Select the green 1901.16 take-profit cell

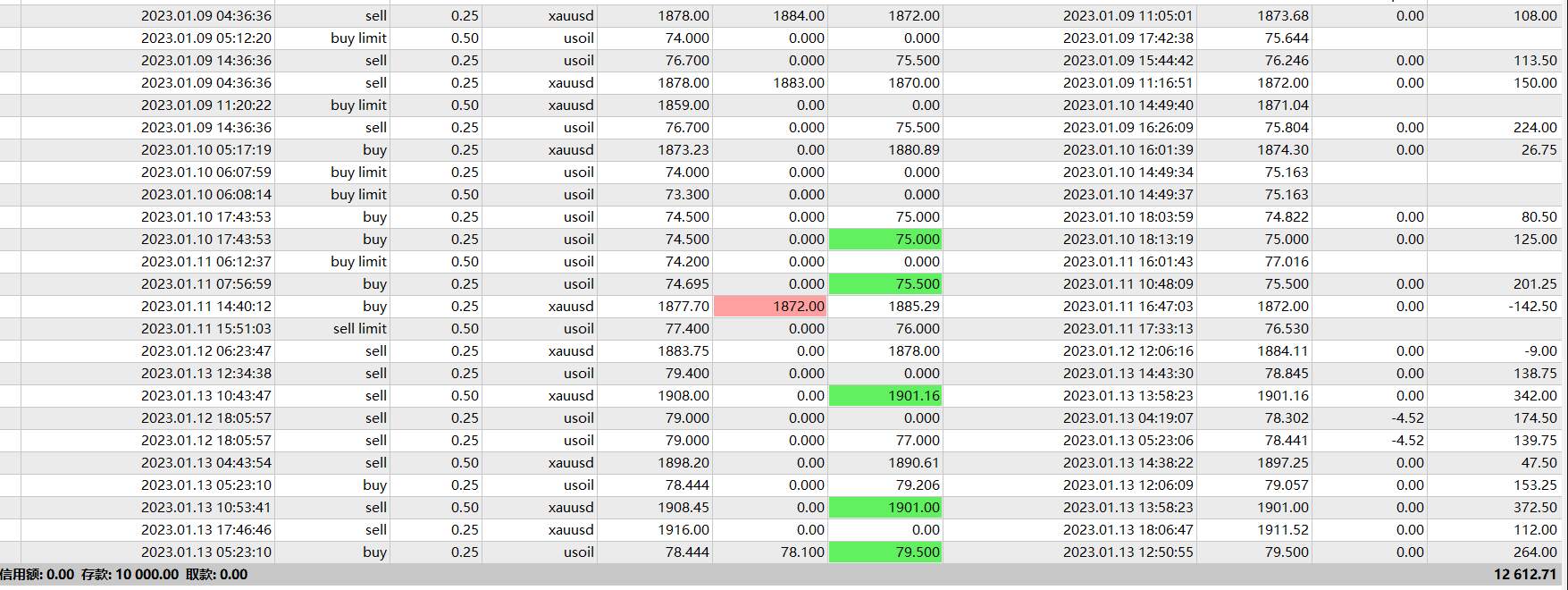point(885,396)
